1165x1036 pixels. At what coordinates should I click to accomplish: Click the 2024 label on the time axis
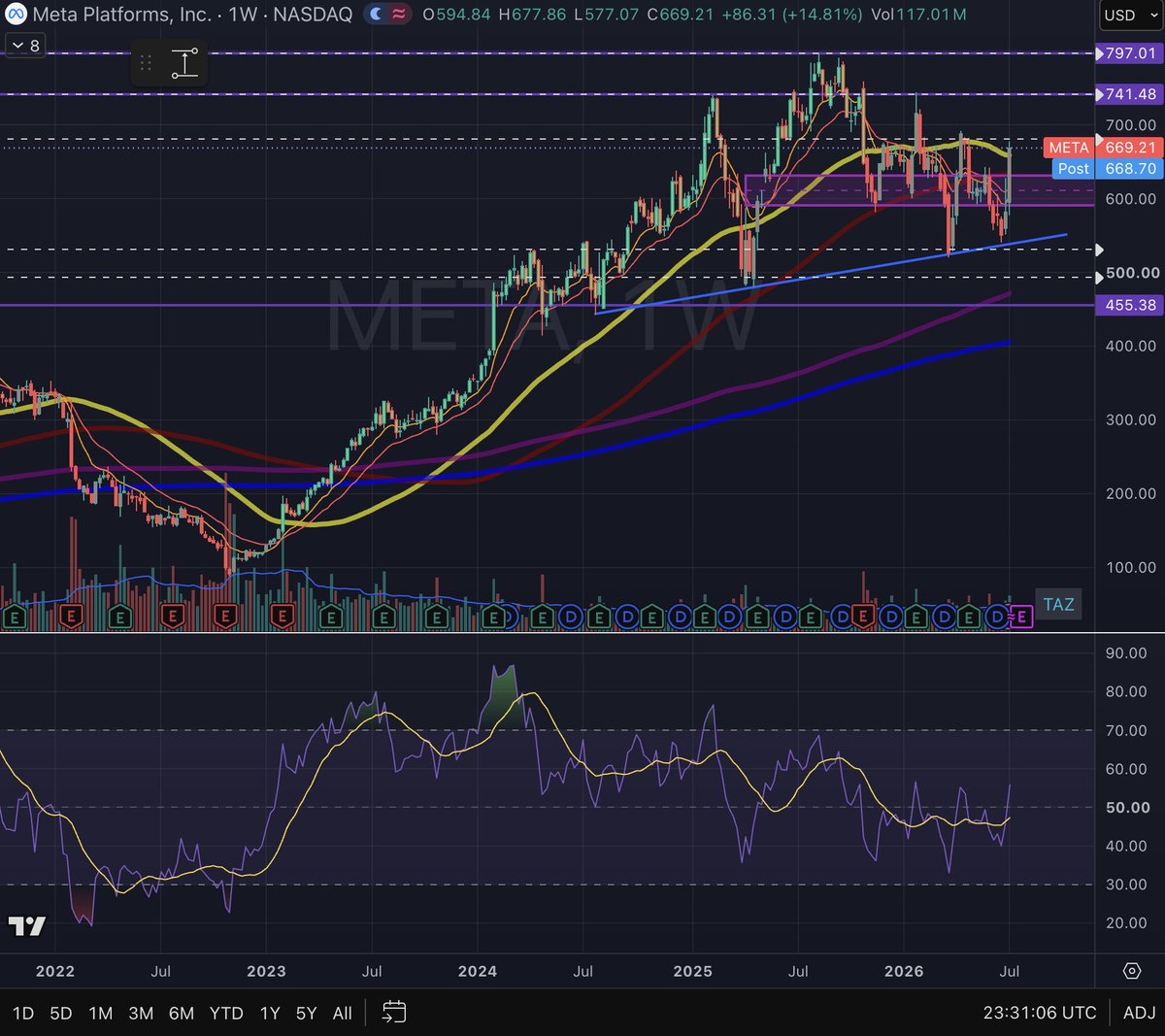coord(477,971)
